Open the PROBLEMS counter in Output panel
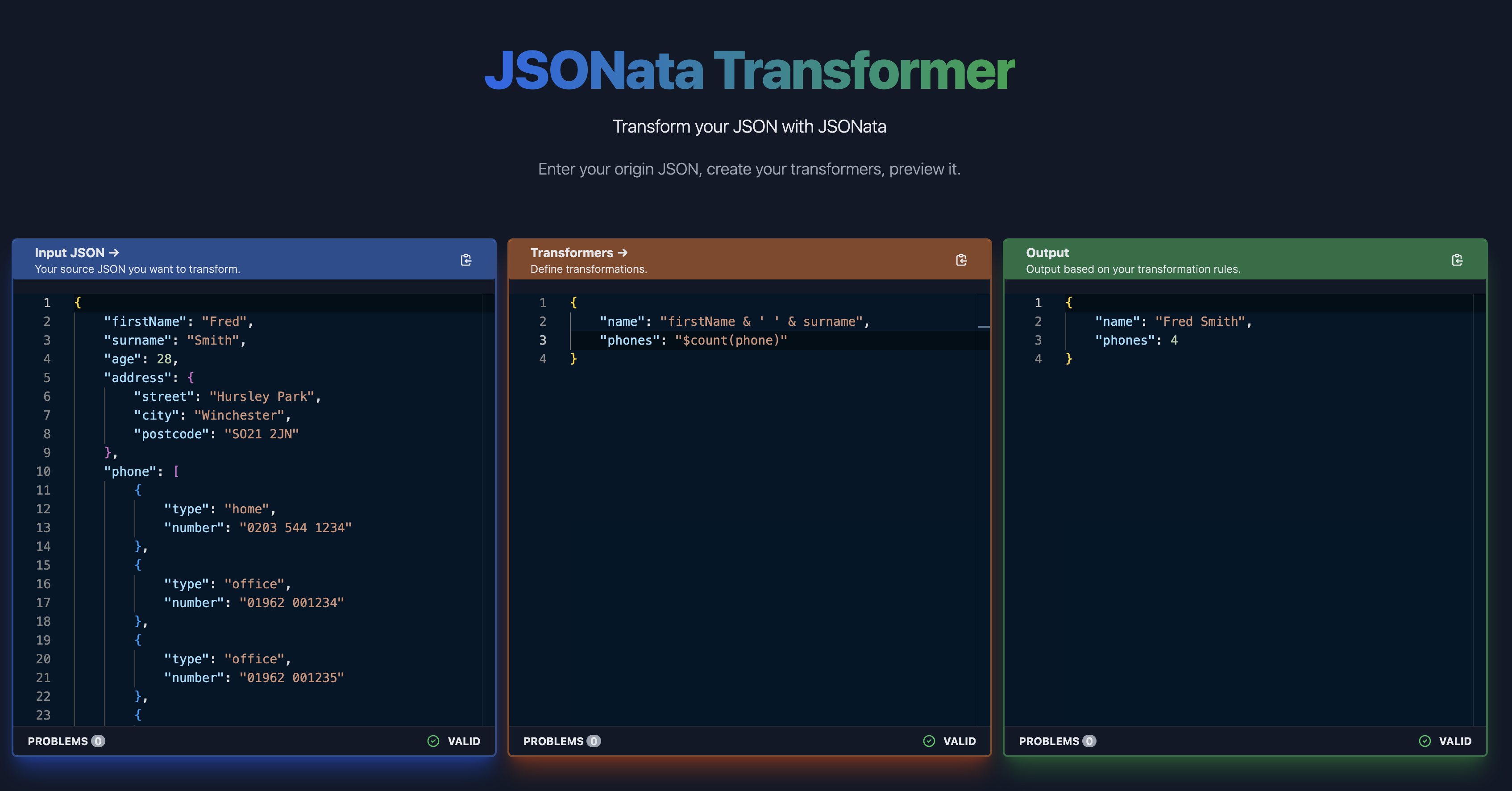 [1056, 741]
